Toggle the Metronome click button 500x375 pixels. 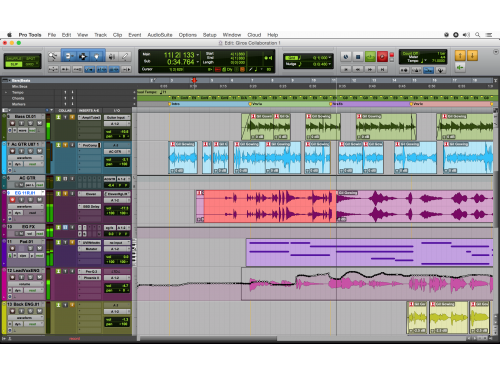416,70
